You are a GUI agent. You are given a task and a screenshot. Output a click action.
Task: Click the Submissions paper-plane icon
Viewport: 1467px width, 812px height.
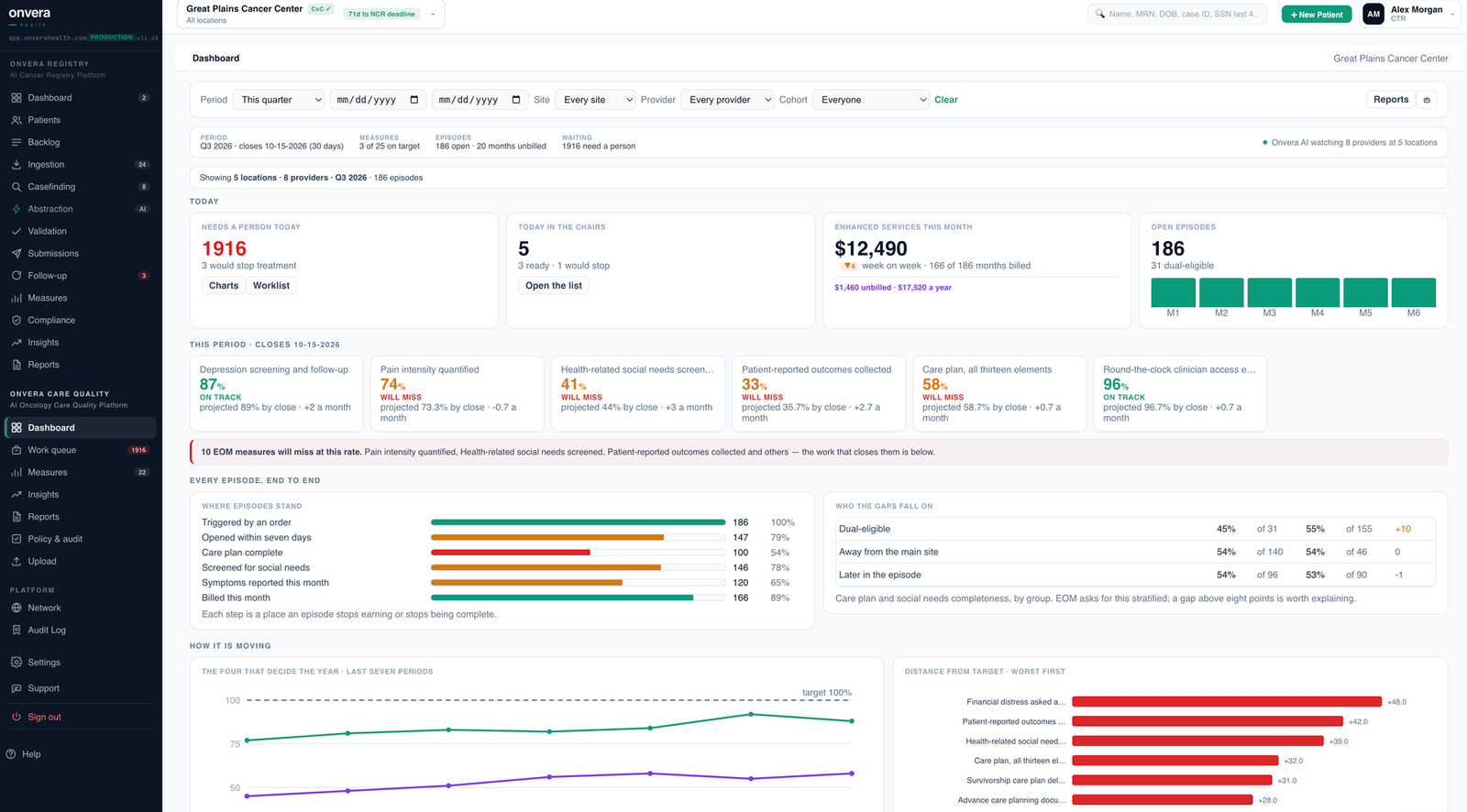point(17,254)
